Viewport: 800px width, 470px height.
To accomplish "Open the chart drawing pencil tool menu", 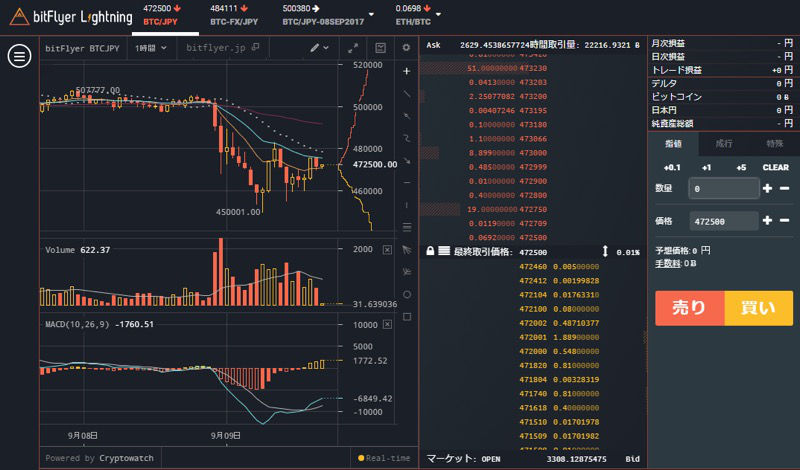I will (x=319, y=47).
